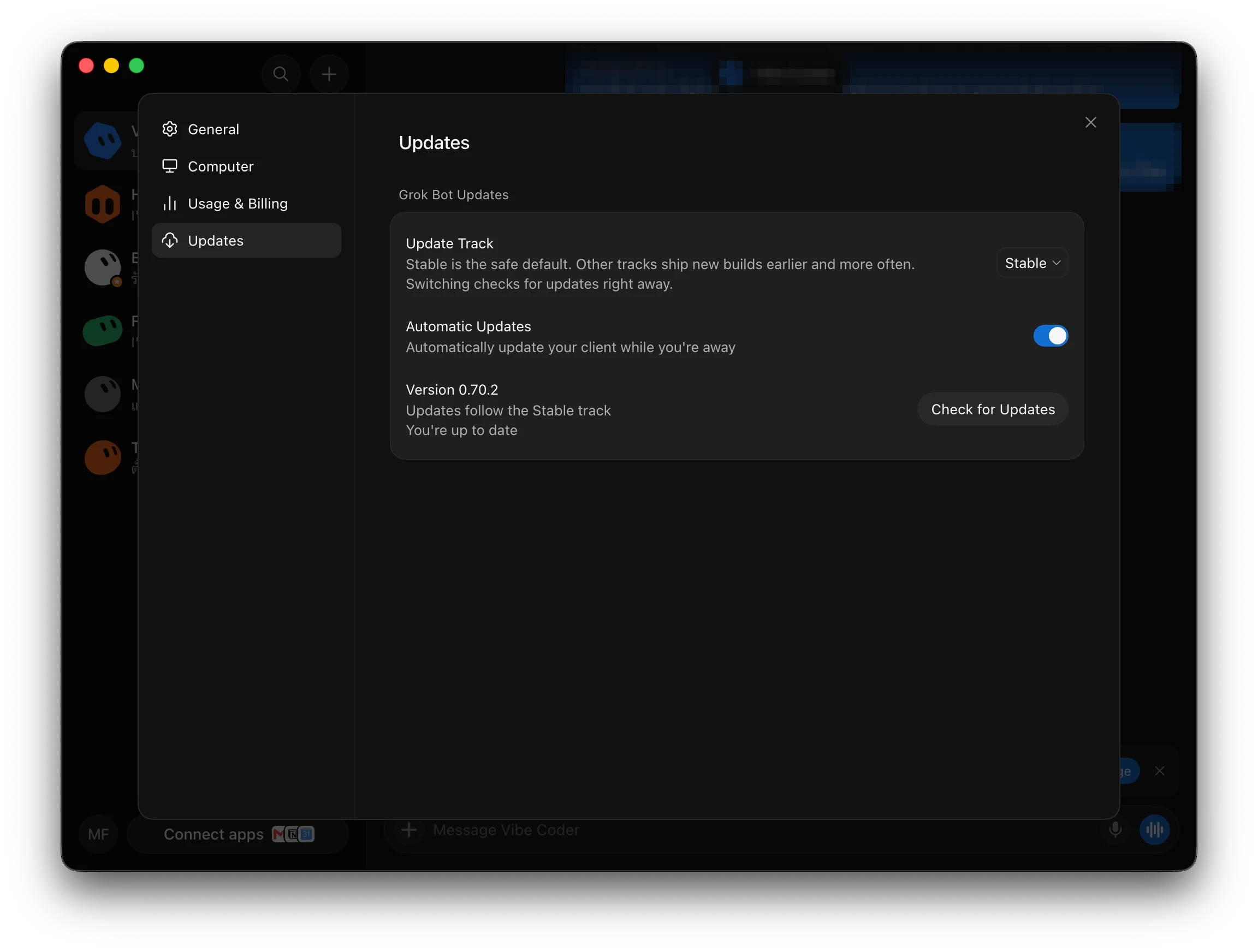The image size is (1258, 952).
Task: Select the orange two-eyed bot avatar in the sidebar
Action: [x=103, y=204]
